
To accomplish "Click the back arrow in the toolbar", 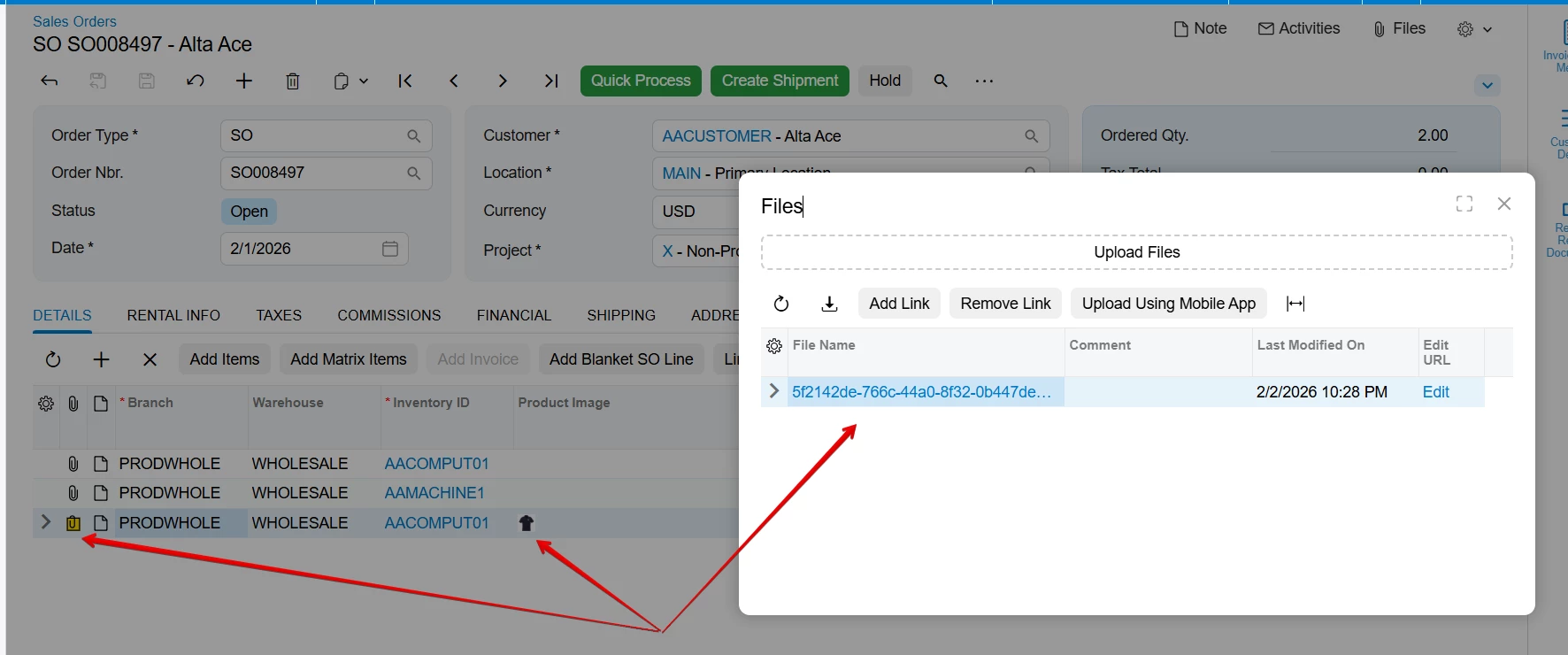I will coord(50,81).
